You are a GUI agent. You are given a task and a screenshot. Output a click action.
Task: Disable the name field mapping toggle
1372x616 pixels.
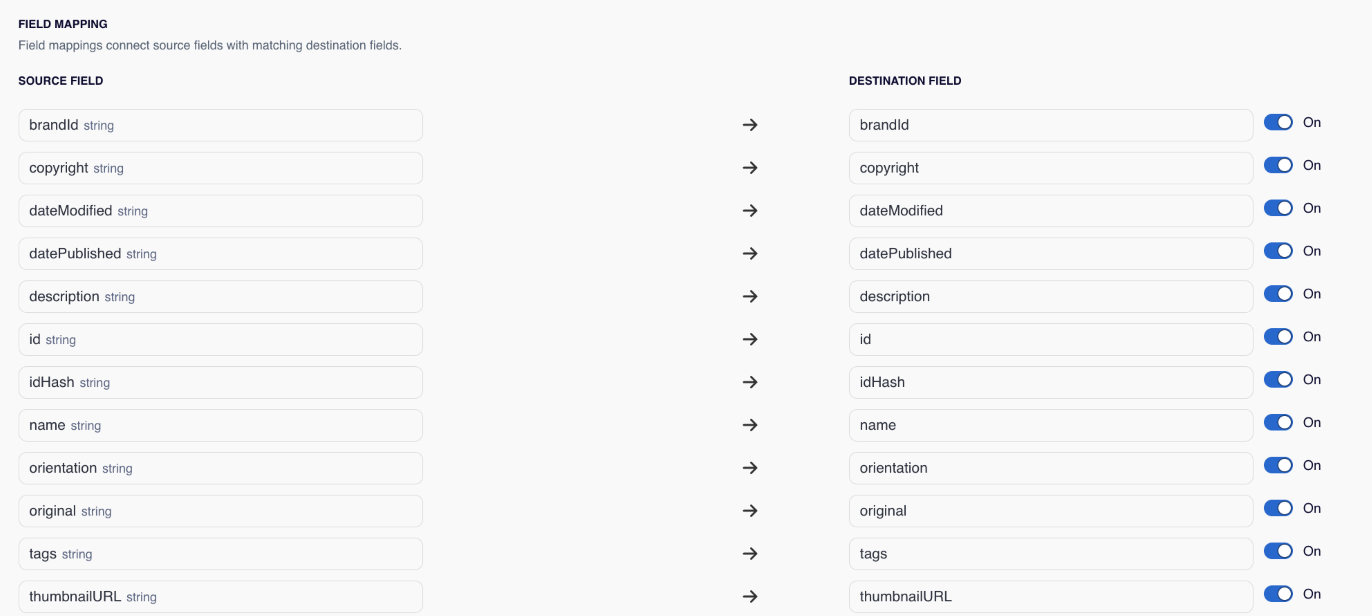click(x=1278, y=422)
